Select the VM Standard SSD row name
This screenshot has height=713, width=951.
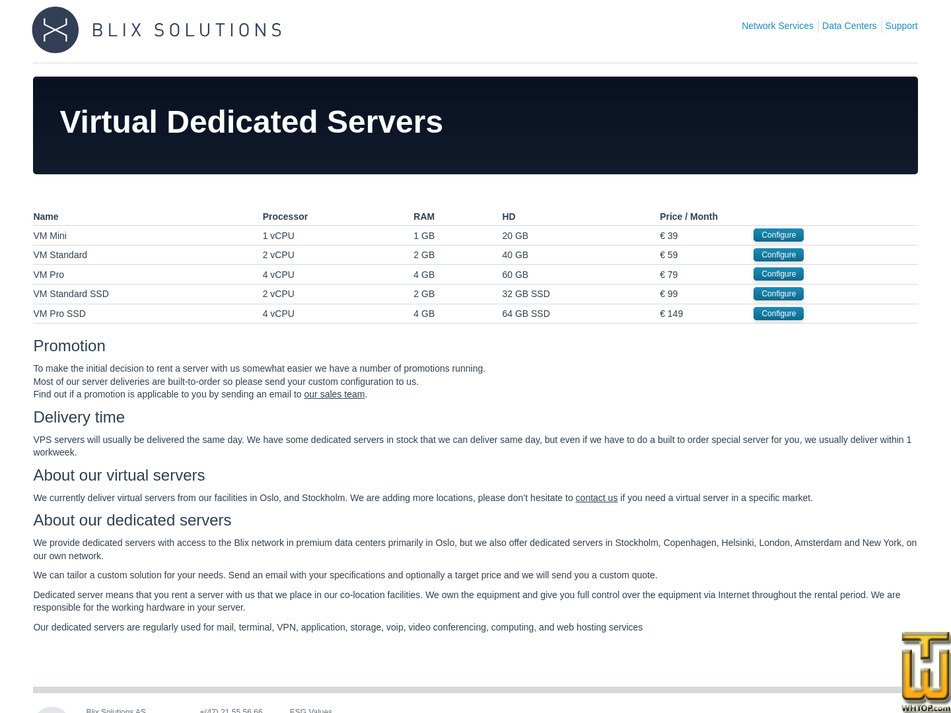tap(71, 293)
